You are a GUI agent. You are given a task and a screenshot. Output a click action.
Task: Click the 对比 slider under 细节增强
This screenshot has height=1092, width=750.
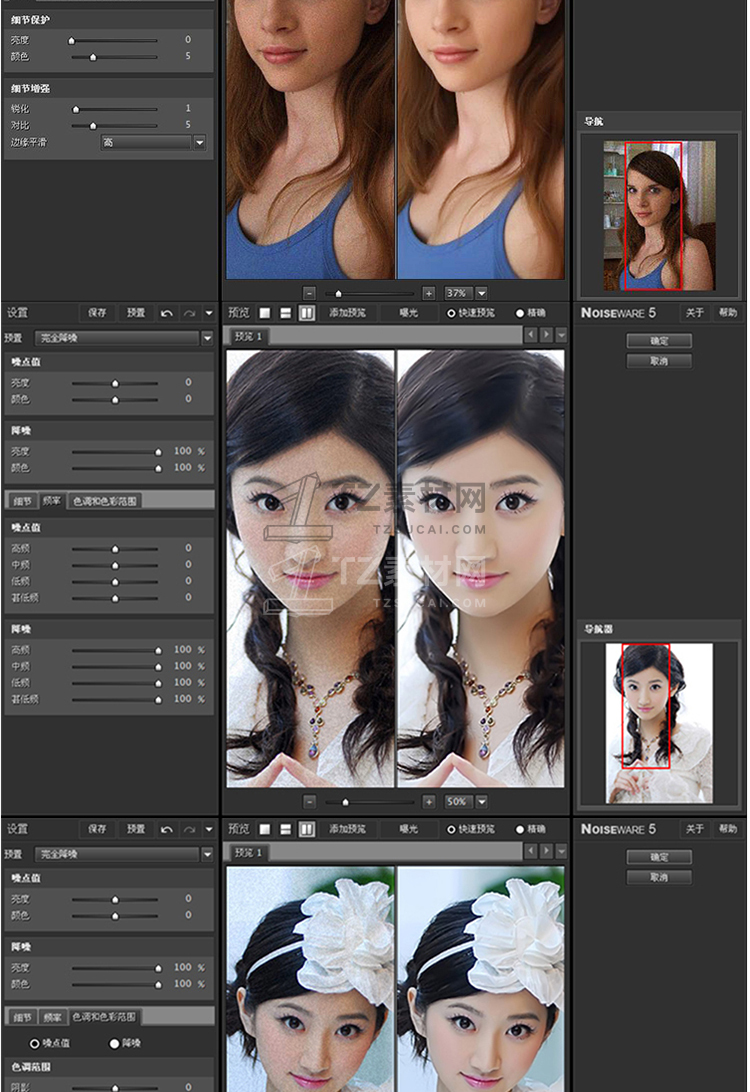pyautogui.click(x=115, y=126)
